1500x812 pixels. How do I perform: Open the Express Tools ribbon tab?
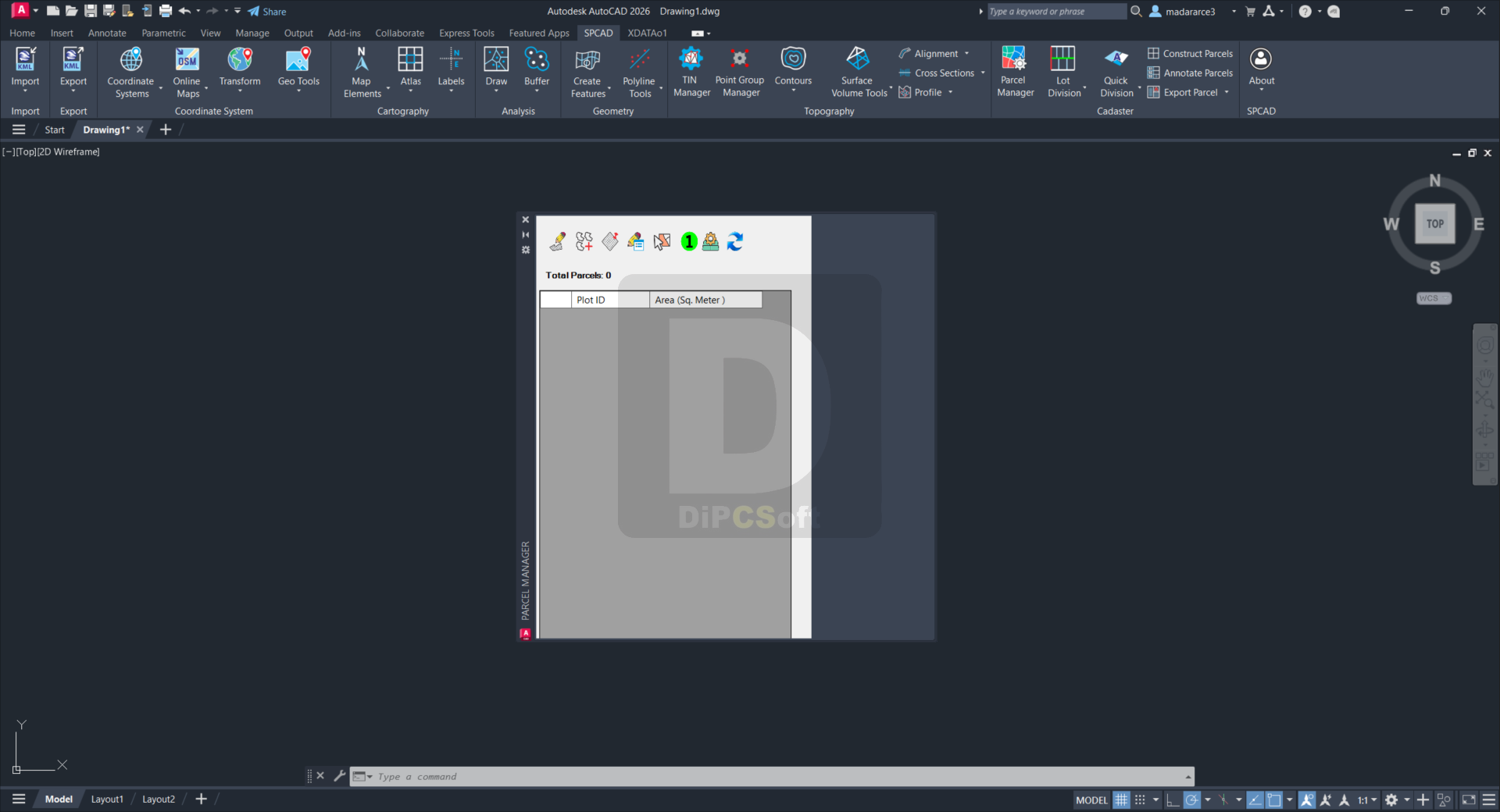click(466, 33)
